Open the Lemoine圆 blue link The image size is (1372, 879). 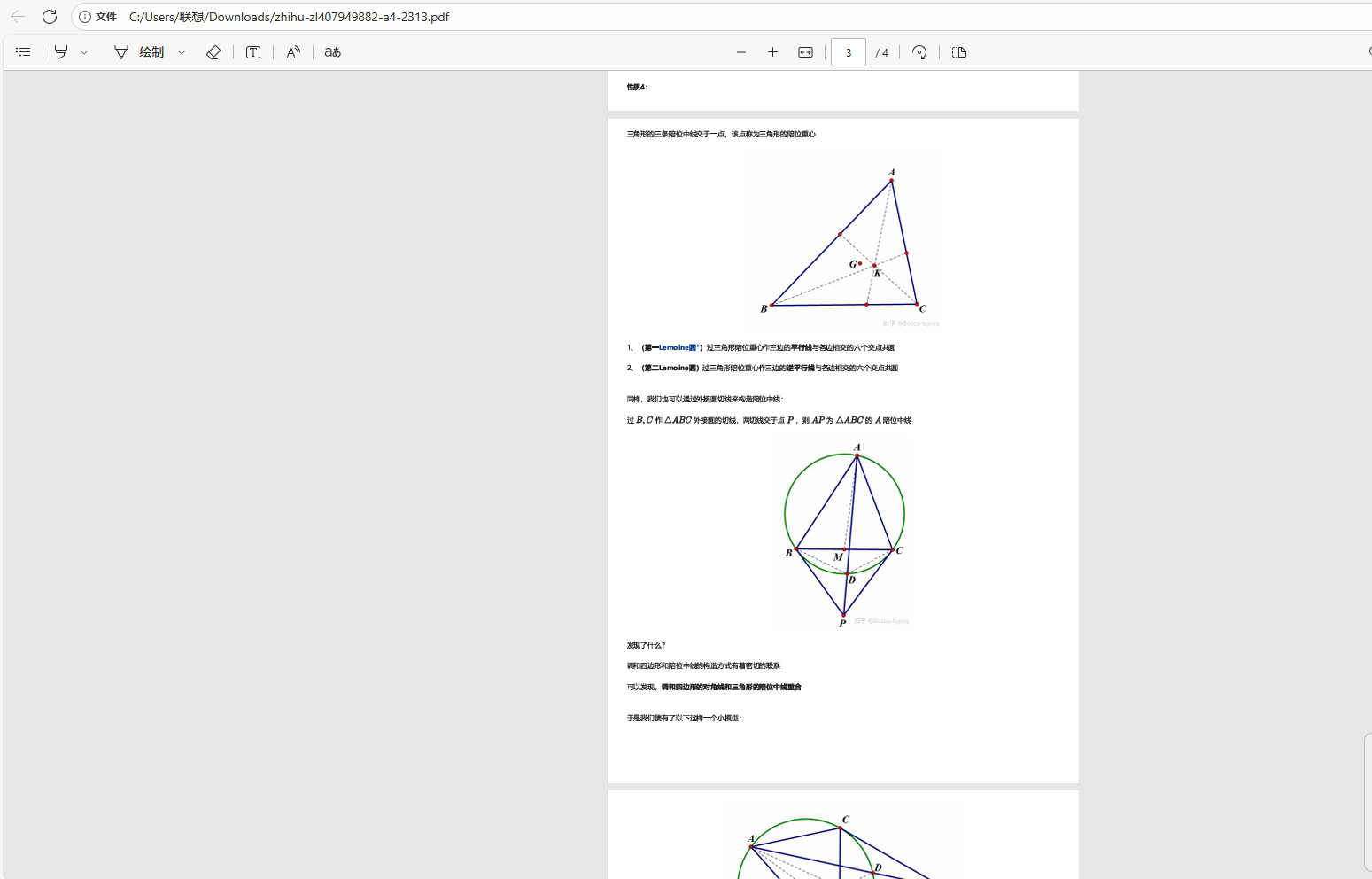pos(679,347)
